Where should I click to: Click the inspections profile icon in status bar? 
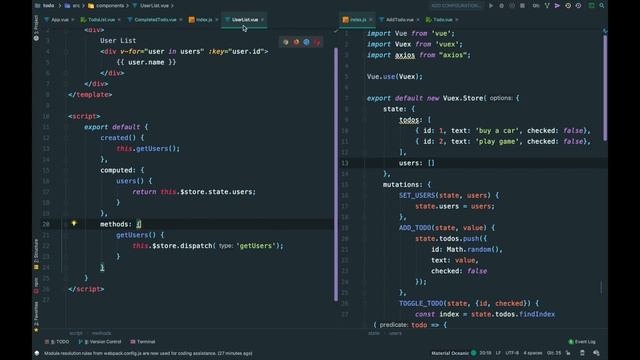coord(596,353)
